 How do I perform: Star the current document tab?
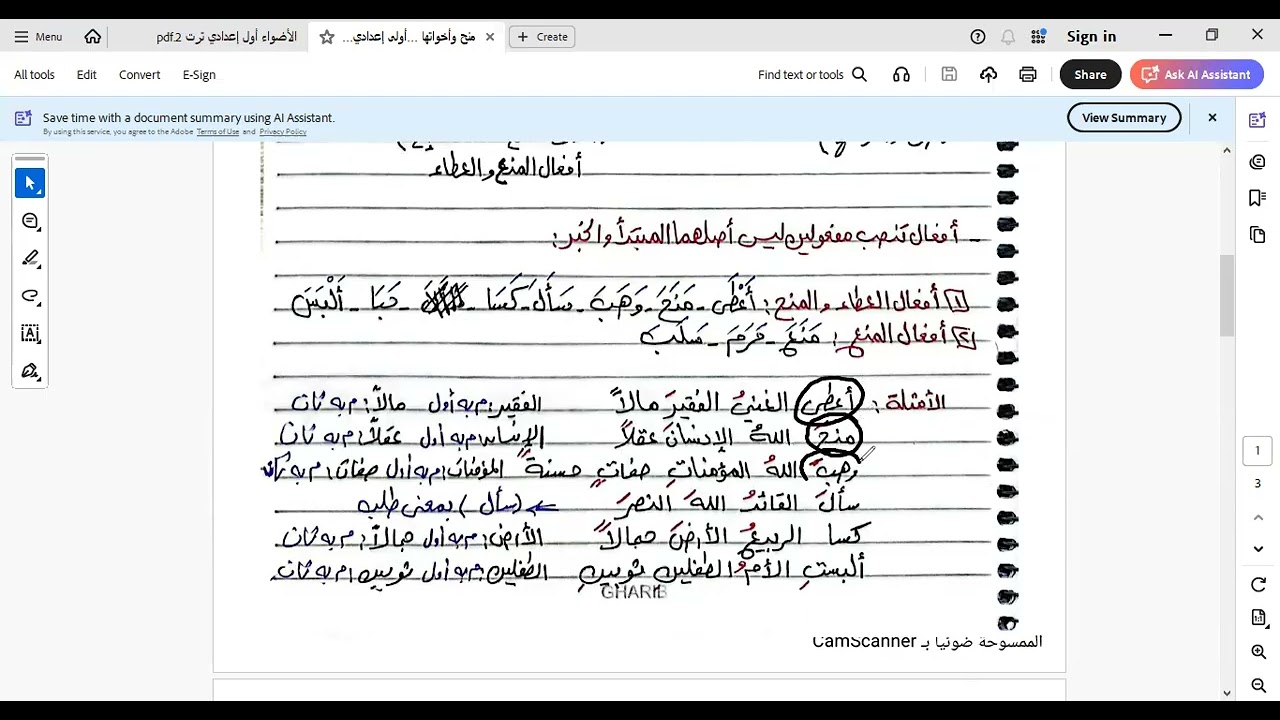(326, 37)
